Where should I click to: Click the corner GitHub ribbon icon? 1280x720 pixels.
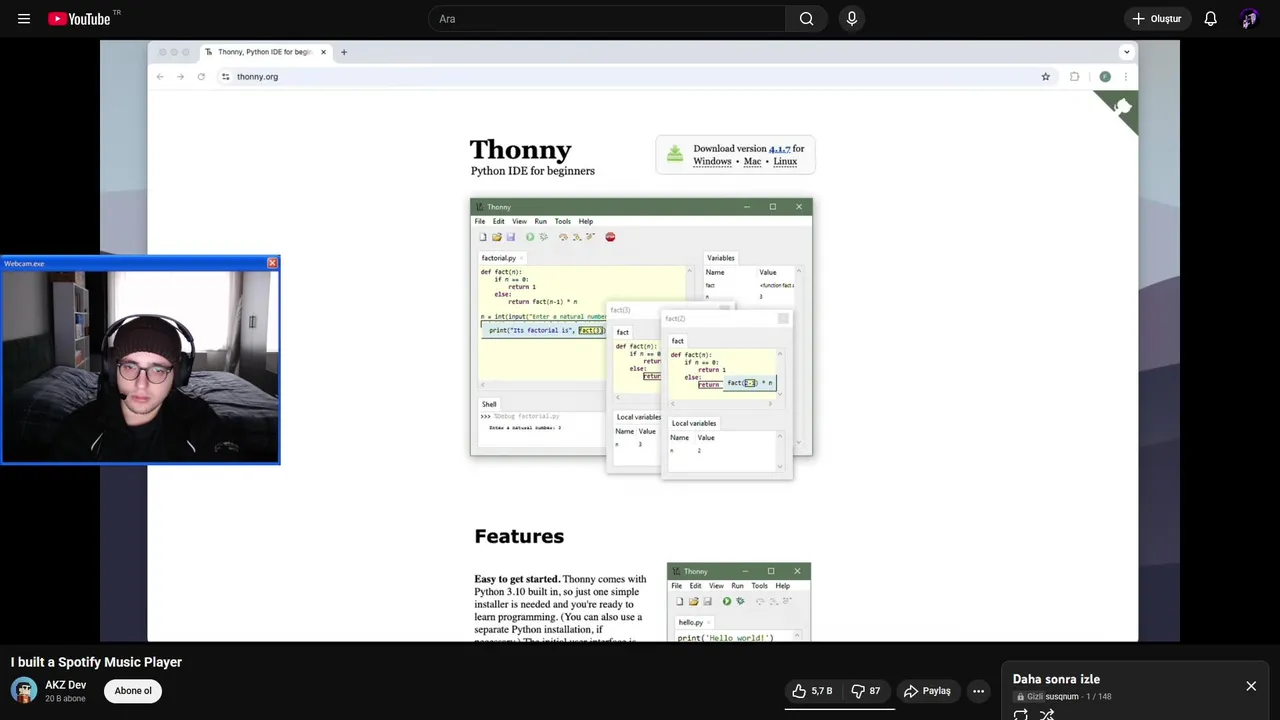click(x=1121, y=108)
